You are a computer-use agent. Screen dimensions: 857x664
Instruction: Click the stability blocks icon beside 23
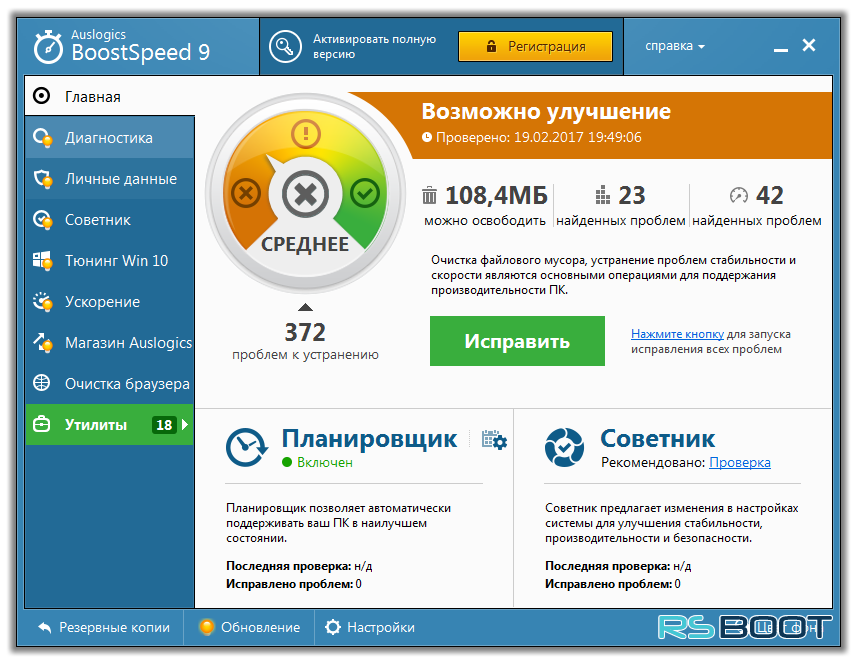(x=602, y=195)
